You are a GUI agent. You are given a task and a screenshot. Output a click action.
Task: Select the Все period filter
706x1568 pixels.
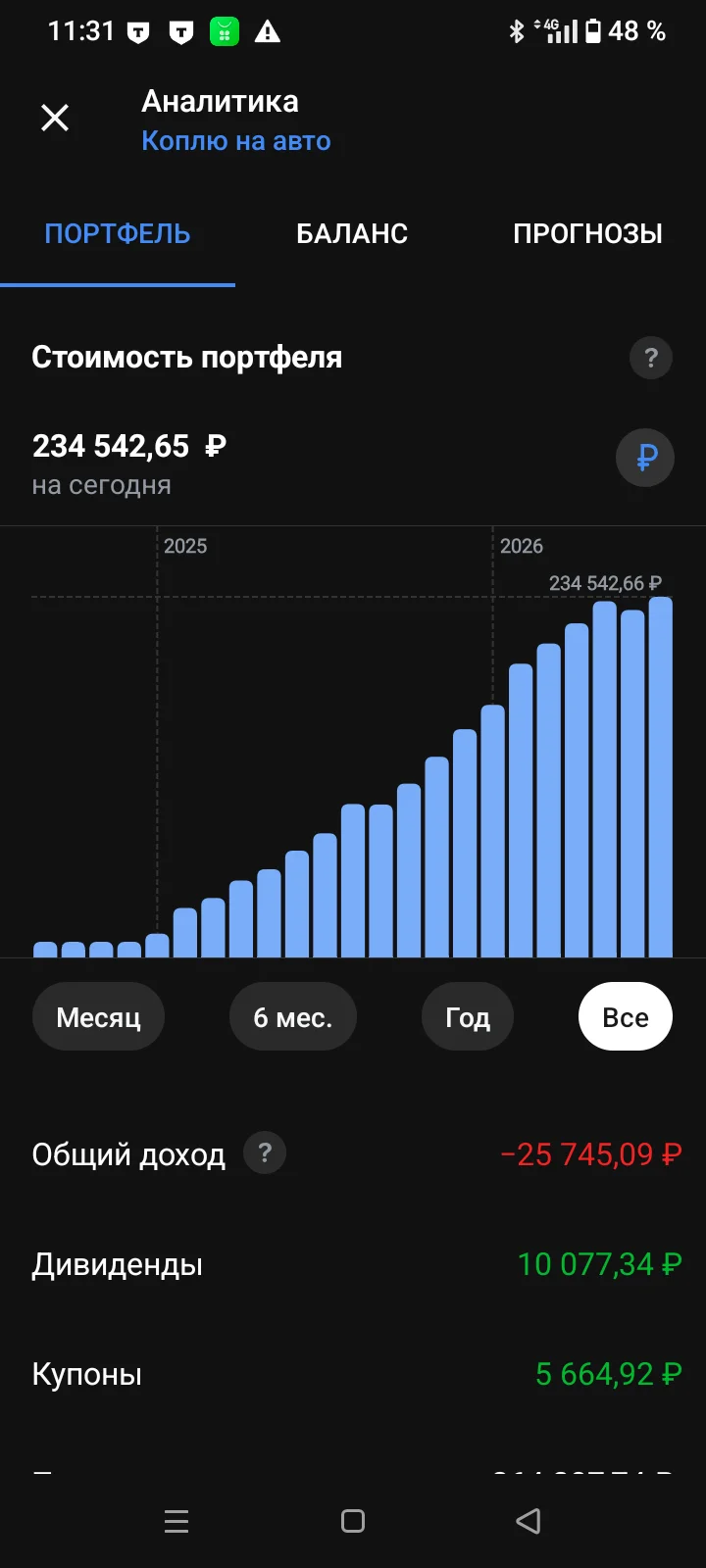[626, 1017]
